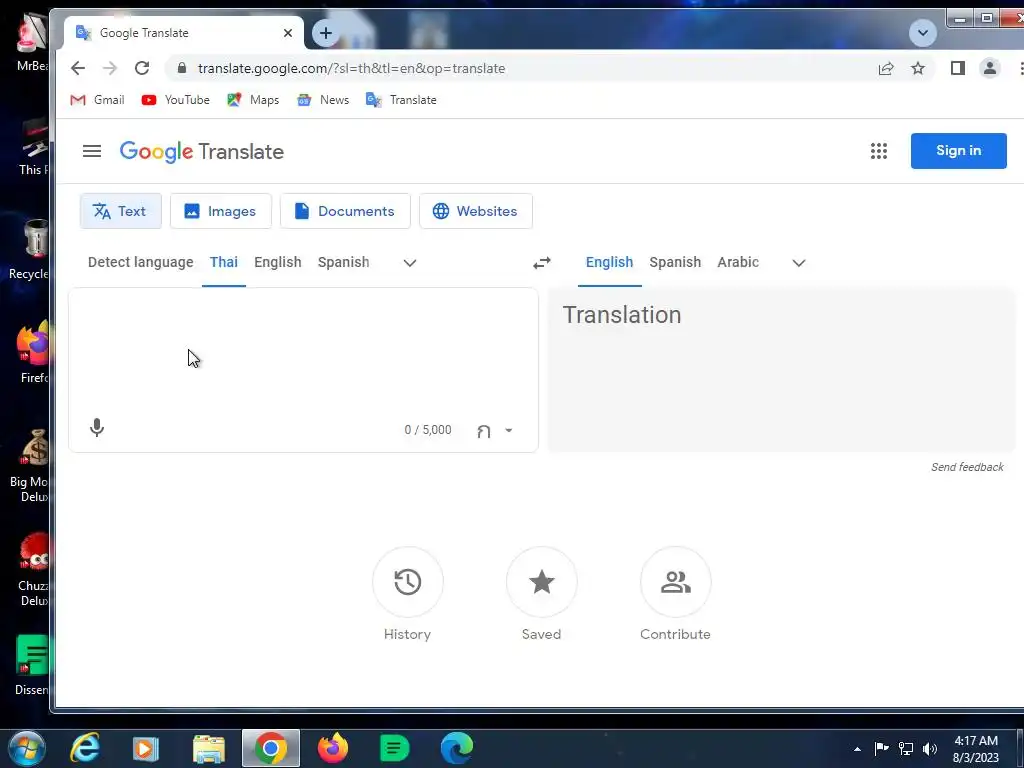1024x768 pixels.
Task: Open the Windows Start menu
Action: [x=27, y=748]
